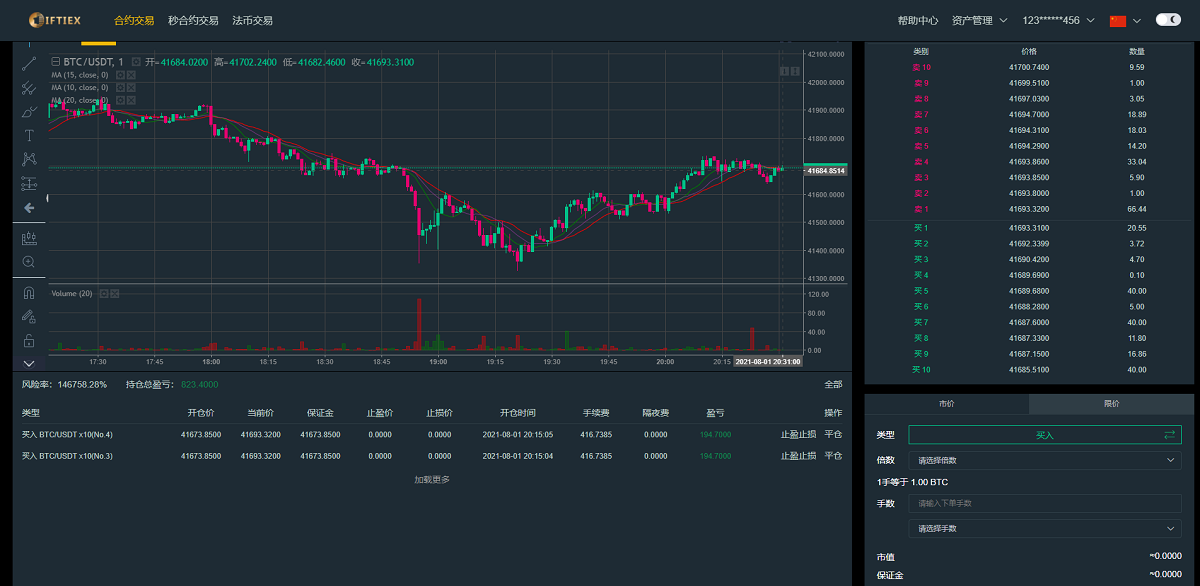
Task: Expand the 请选择倍数 leverage dropdown
Action: 1044,460
